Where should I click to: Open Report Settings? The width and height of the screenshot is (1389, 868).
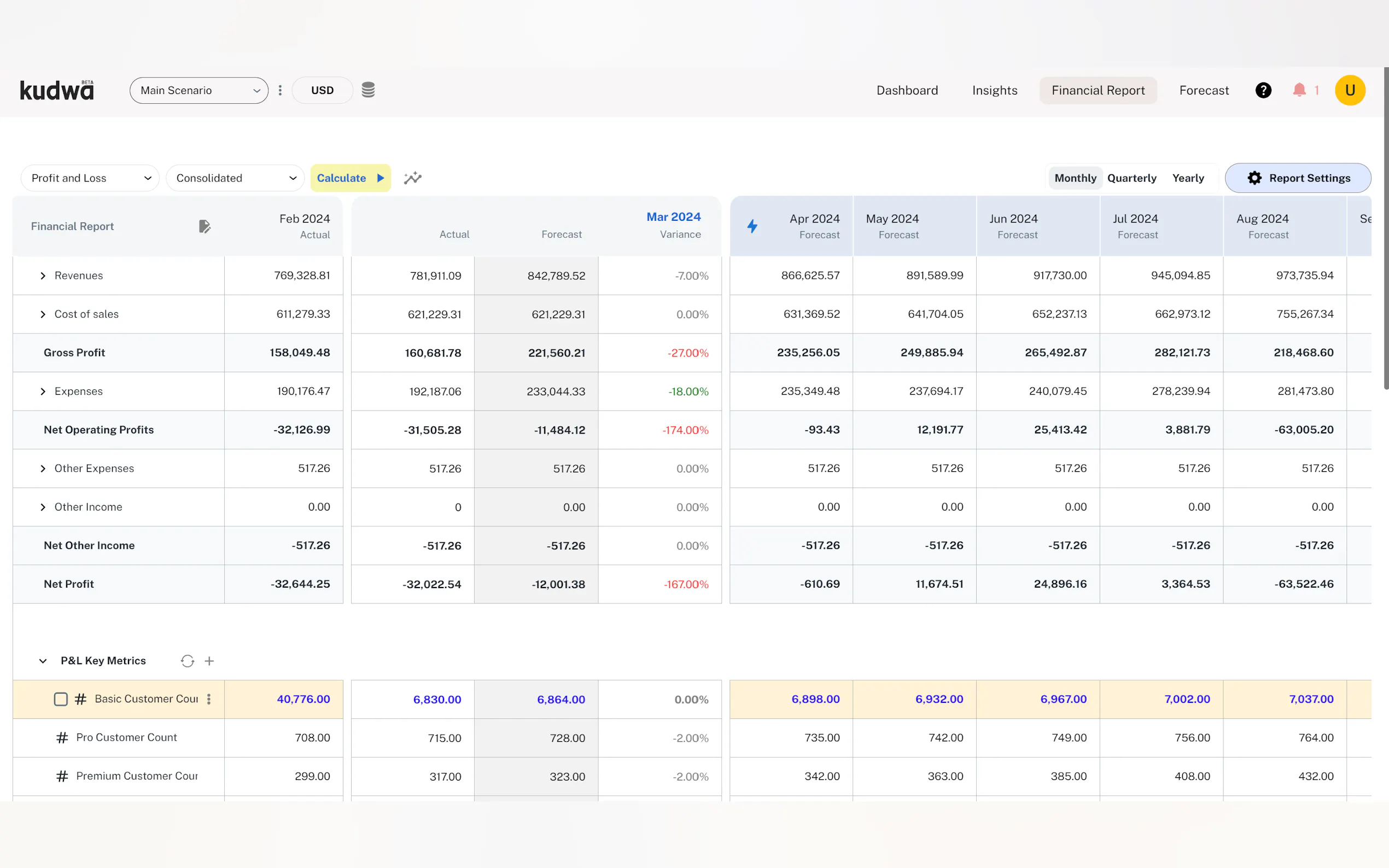(x=1298, y=178)
